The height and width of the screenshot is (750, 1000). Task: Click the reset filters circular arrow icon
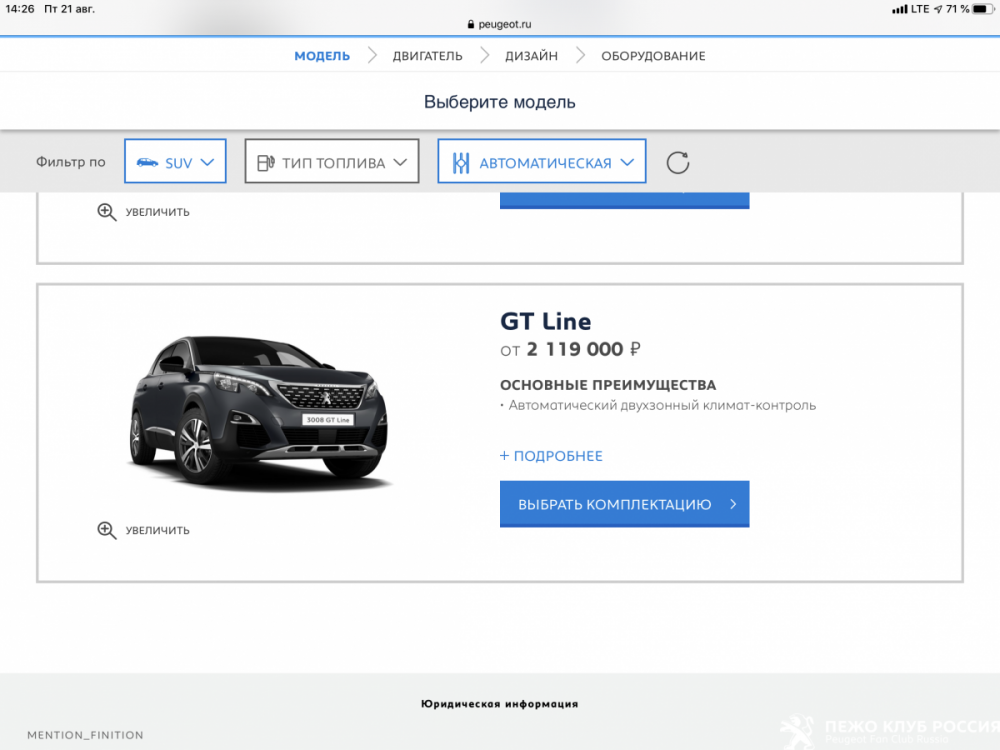pyautogui.click(x=677, y=163)
